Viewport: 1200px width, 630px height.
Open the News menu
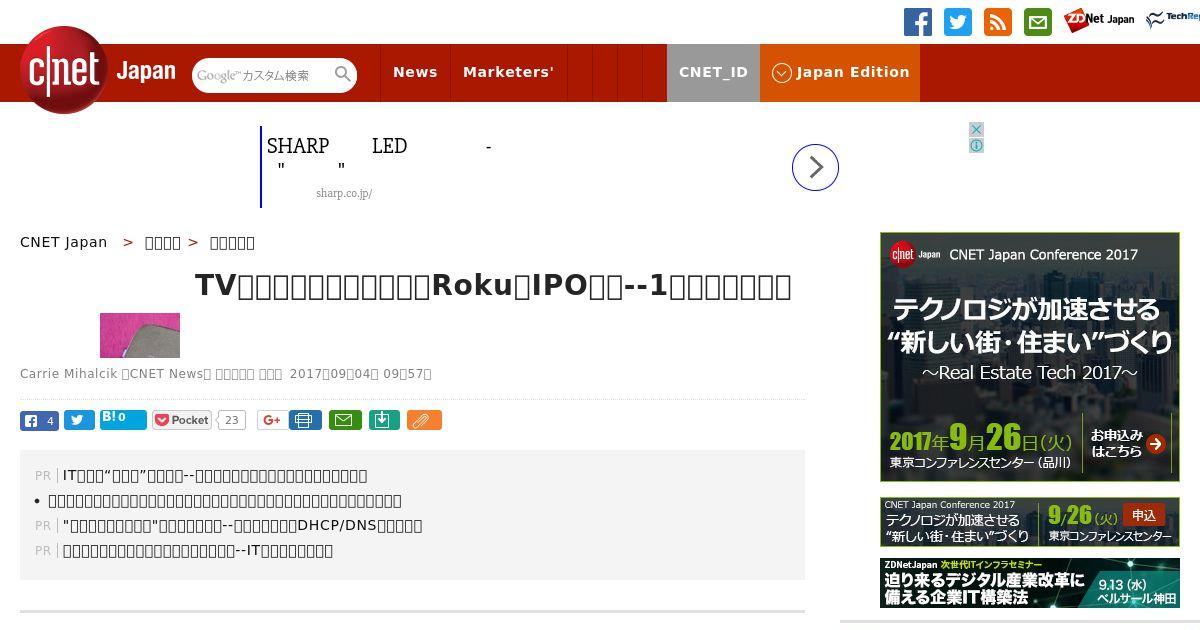click(415, 72)
